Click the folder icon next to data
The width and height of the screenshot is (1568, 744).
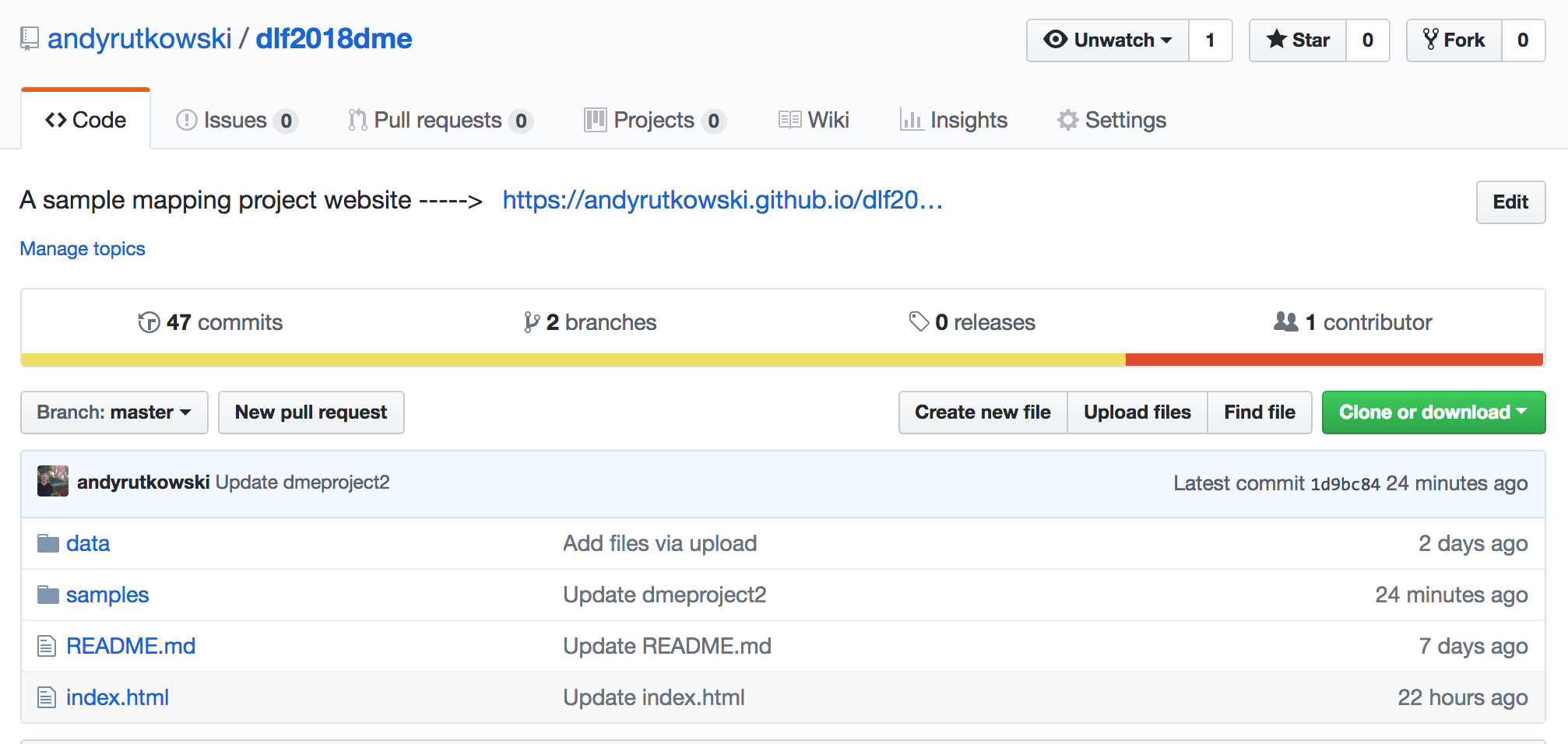point(48,543)
